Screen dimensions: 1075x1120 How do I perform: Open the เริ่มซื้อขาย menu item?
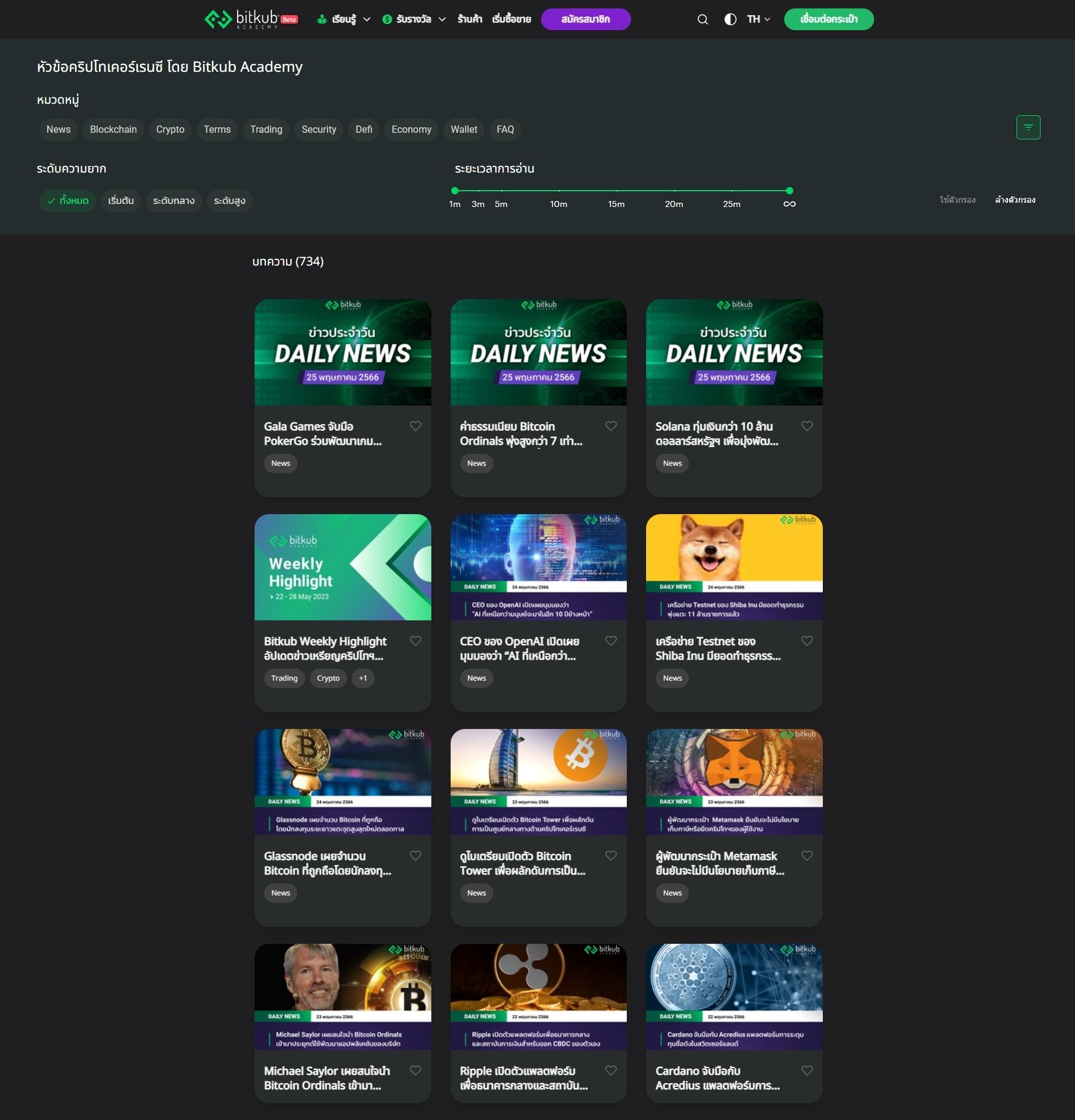tap(512, 19)
